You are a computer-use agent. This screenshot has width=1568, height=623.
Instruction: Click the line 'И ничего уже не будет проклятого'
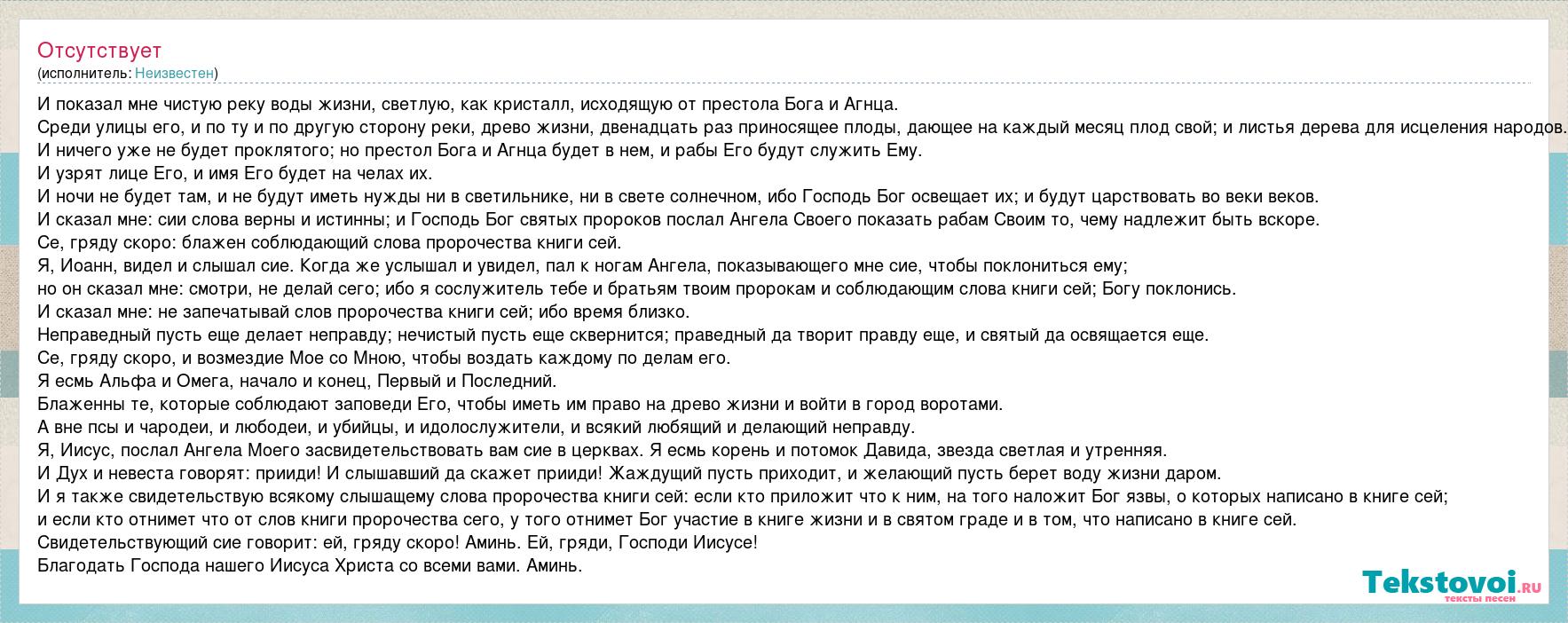[480, 150]
